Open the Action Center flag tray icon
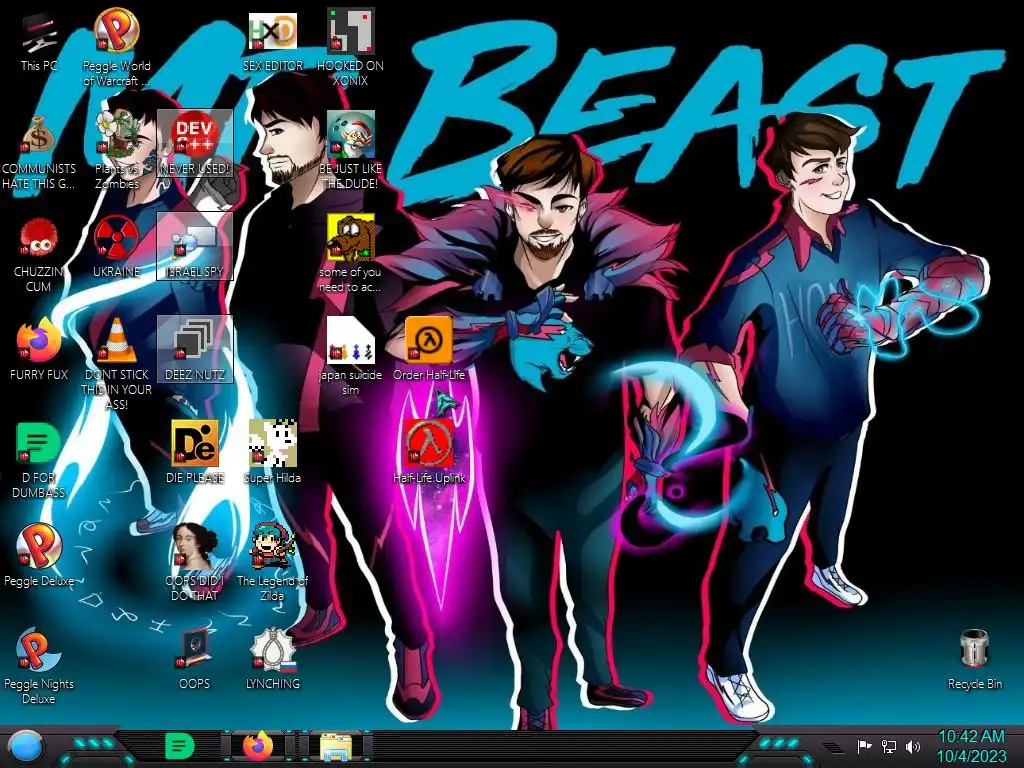 pyautogui.click(x=865, y=746)
